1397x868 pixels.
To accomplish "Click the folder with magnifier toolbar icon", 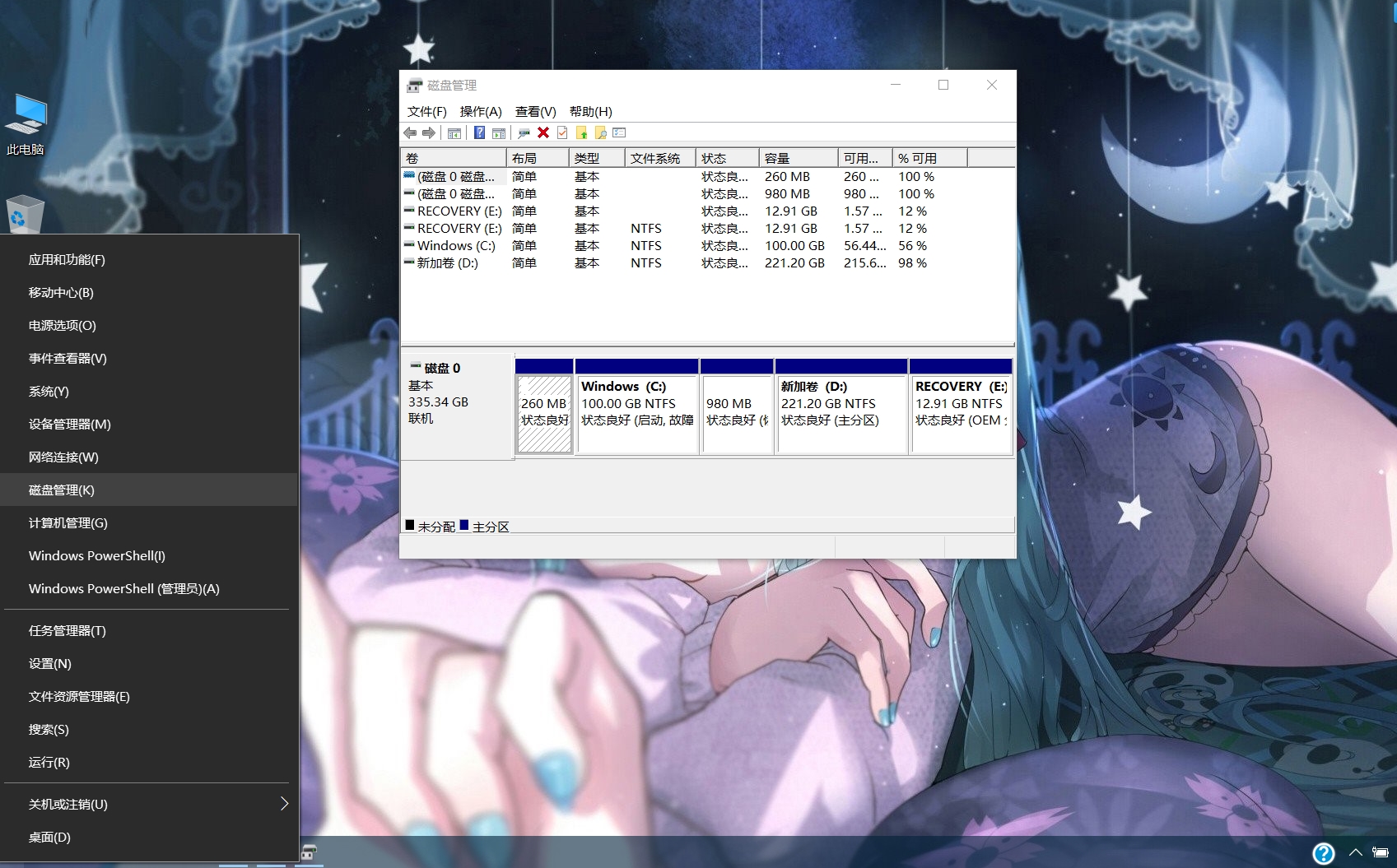I will pyautogui.click(x=601, y=132).
